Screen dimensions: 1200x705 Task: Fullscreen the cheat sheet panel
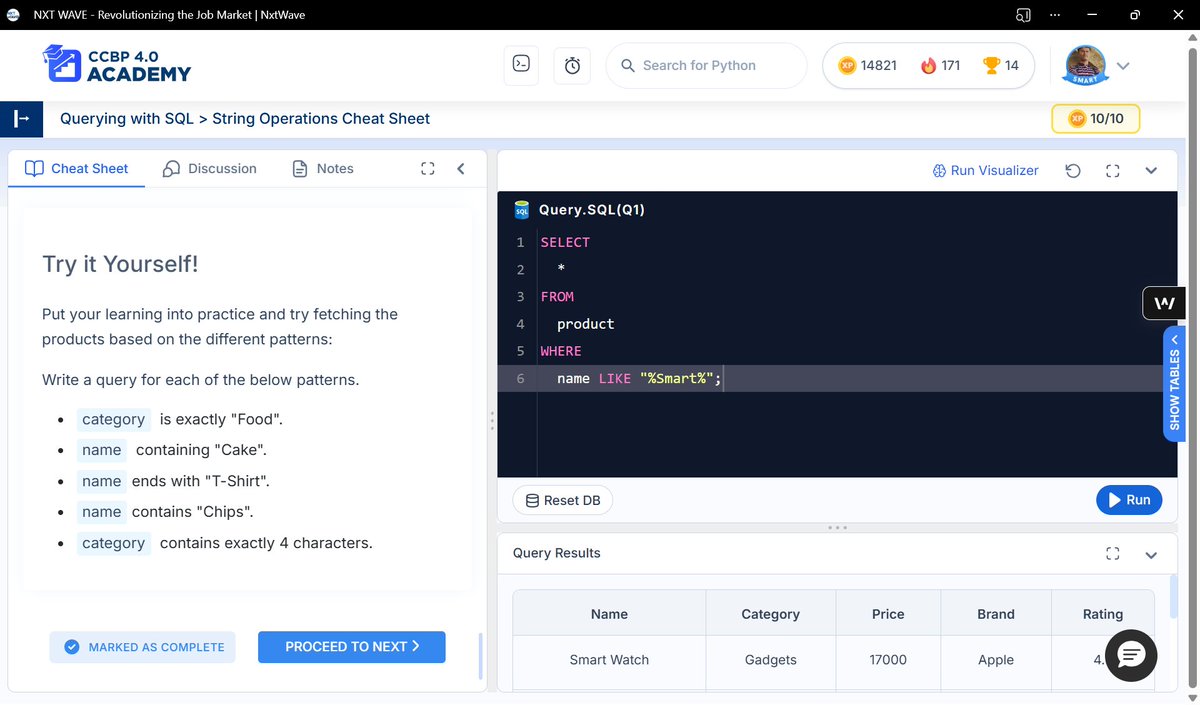pos(428,168)
